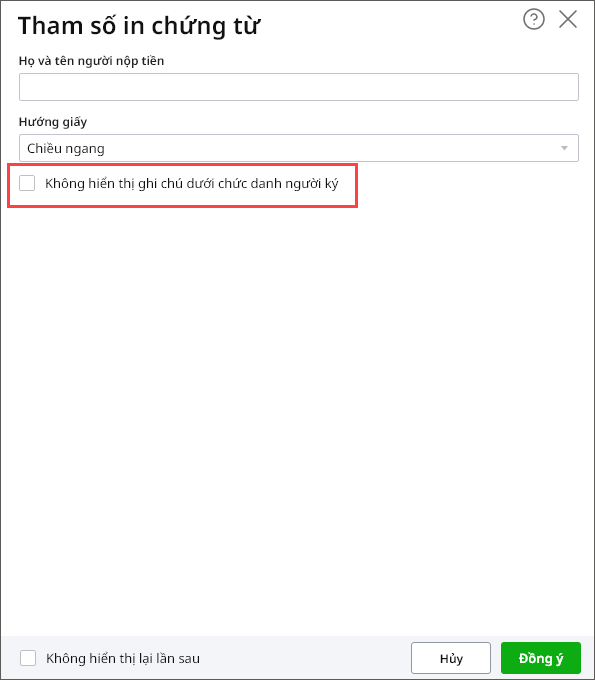
Task: Click the Tham số in chứng từ title
Action: 139,26
